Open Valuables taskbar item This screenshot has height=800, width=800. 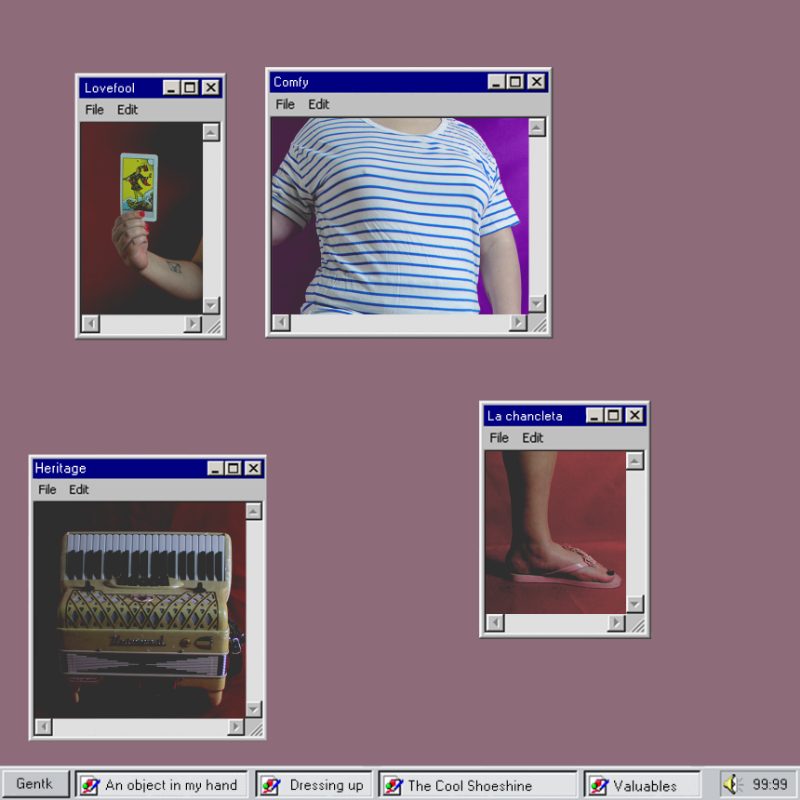(x=642, y=785)
